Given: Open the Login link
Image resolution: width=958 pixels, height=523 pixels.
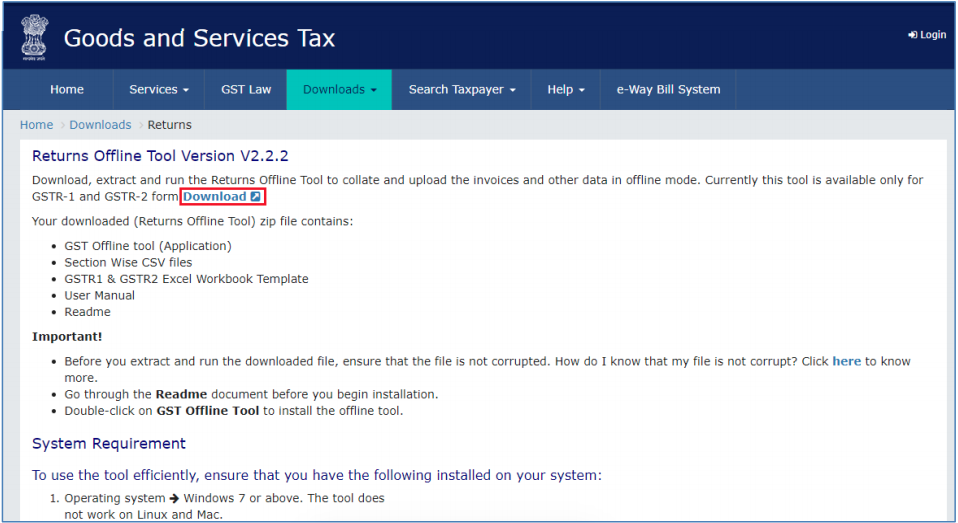Looking at the screenshot, I should pos(927,35).
